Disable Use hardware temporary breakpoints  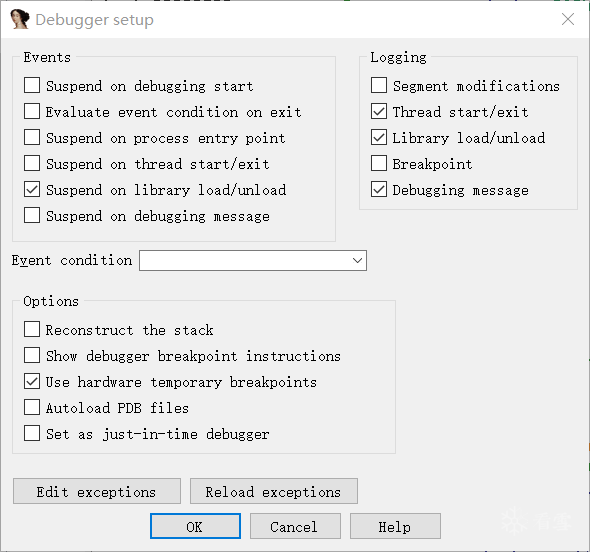pos(32,382)
